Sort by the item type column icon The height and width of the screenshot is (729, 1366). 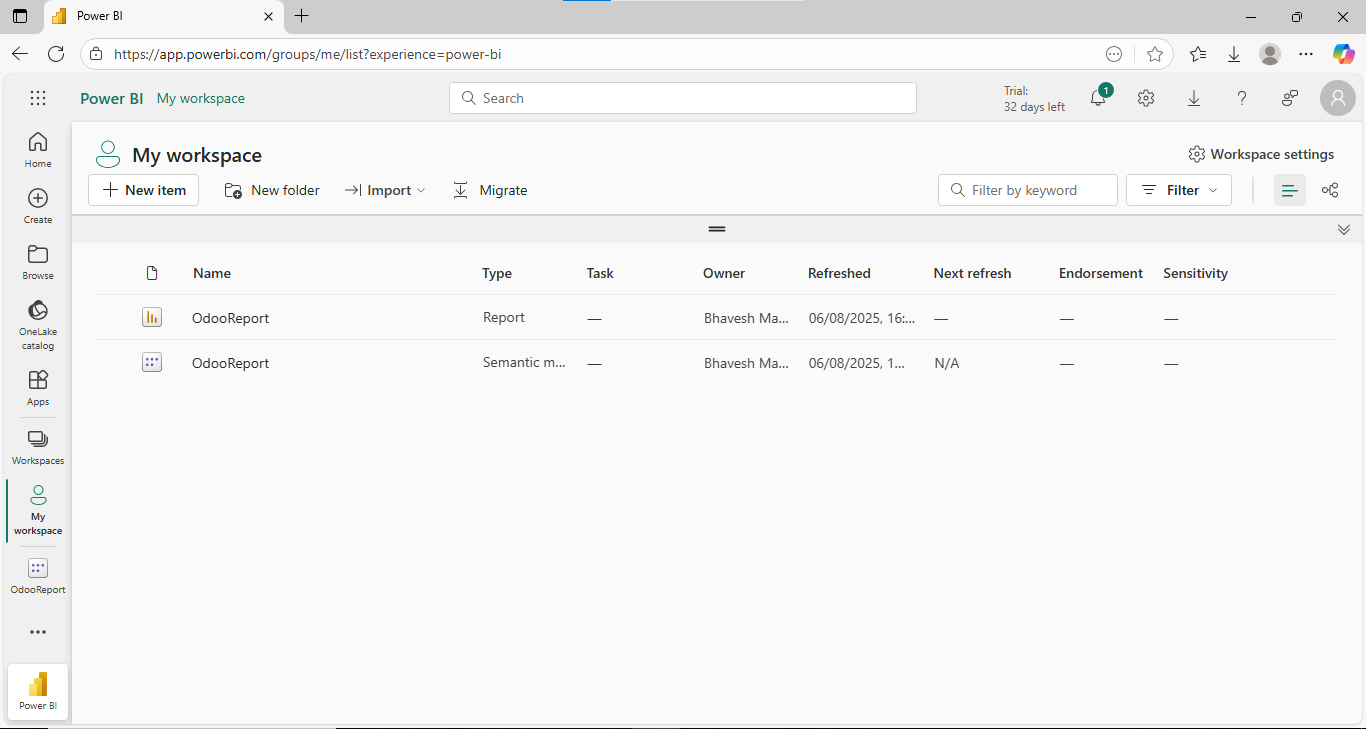[x=151, y=273]
